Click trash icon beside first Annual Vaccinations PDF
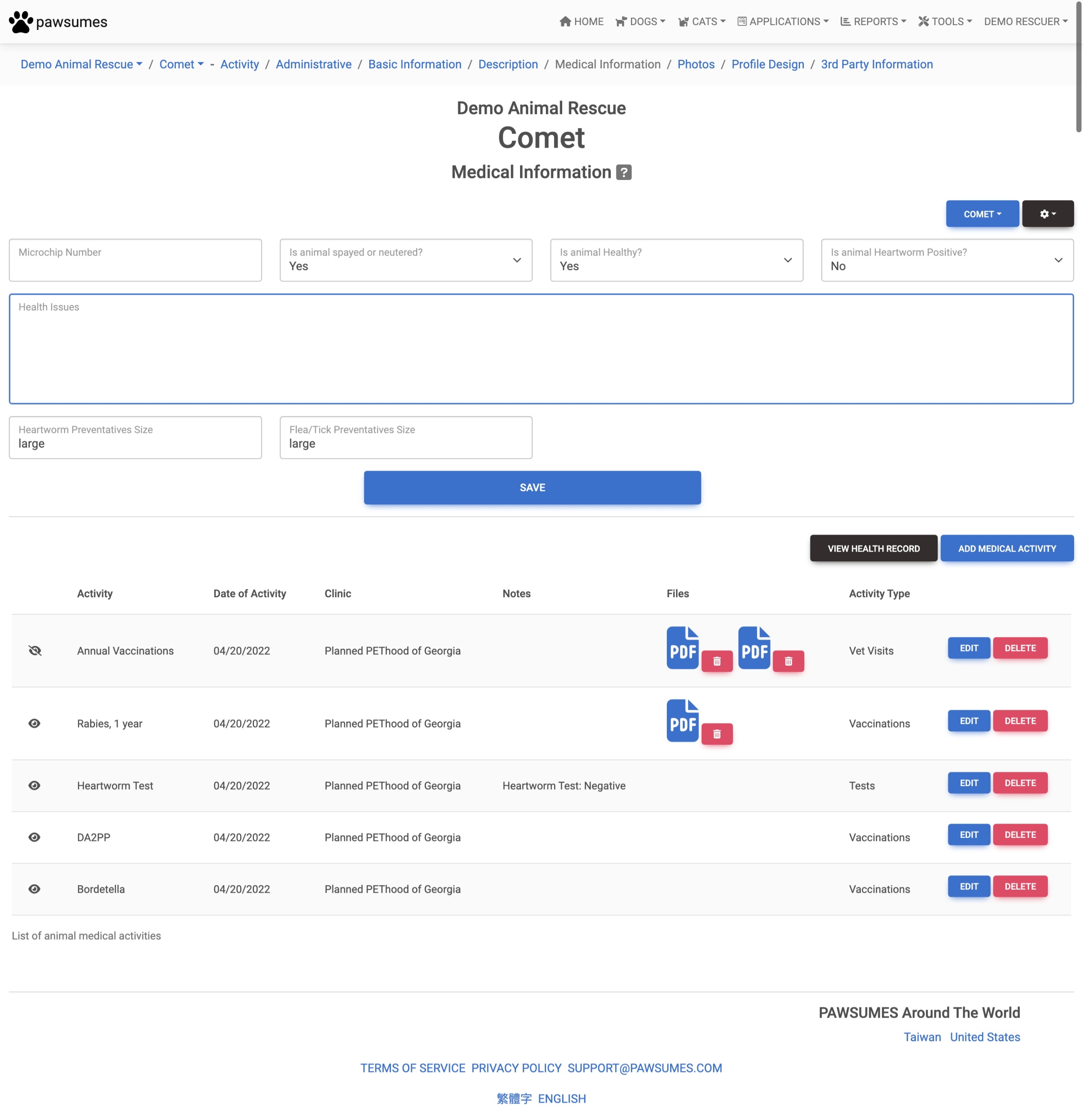Screen dimensions: 1083x1120 pos(717,661)
